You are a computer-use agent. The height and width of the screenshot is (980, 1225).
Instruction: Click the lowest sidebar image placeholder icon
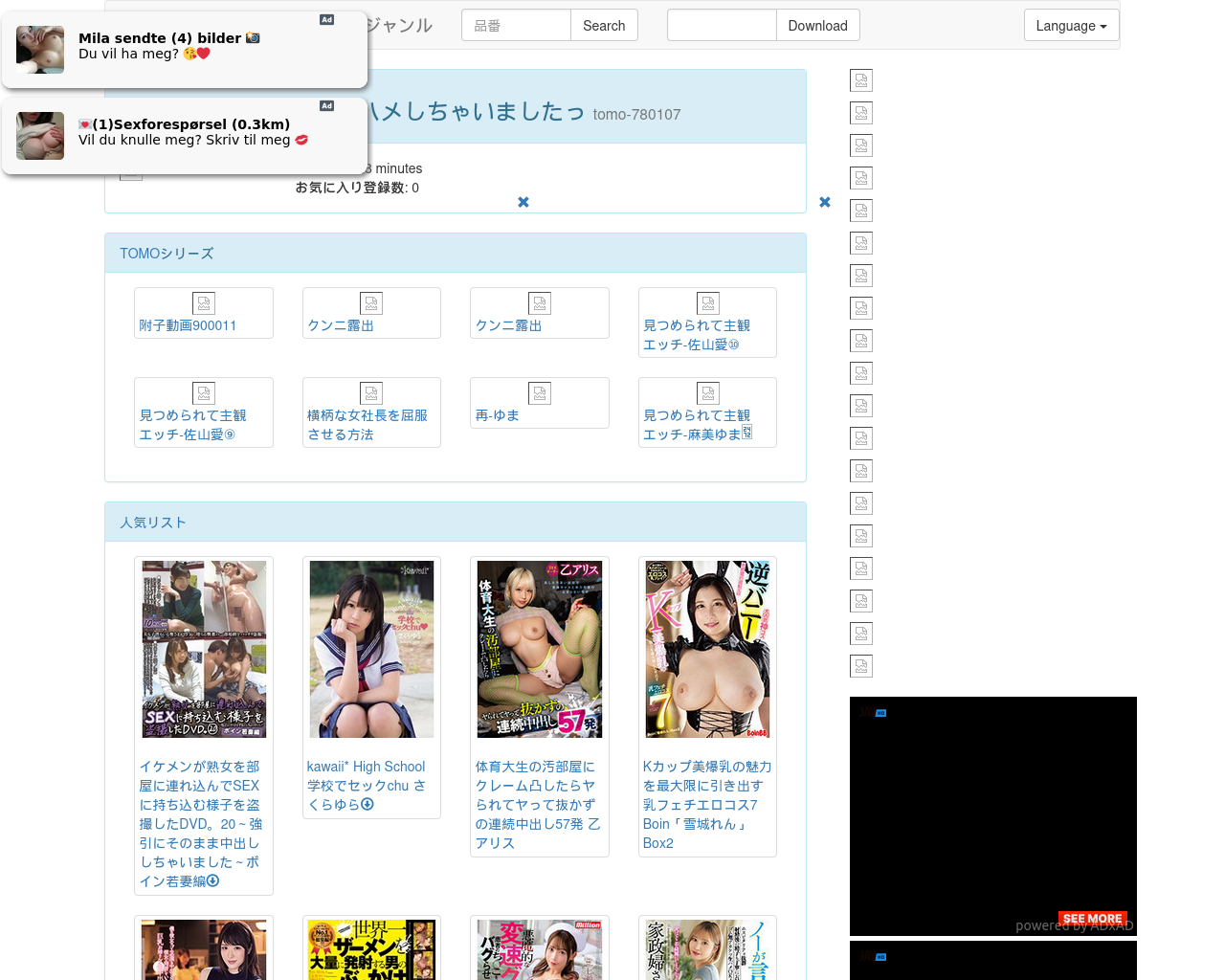[861, 666]
